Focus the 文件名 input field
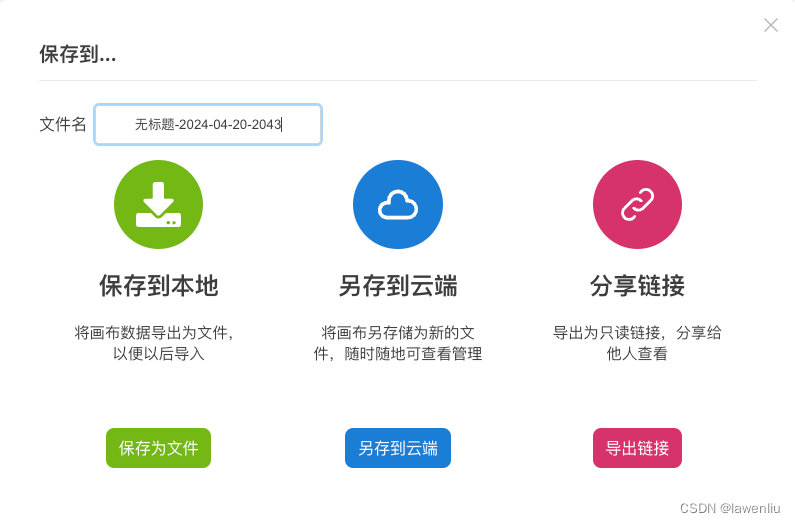 pos(208,125)
